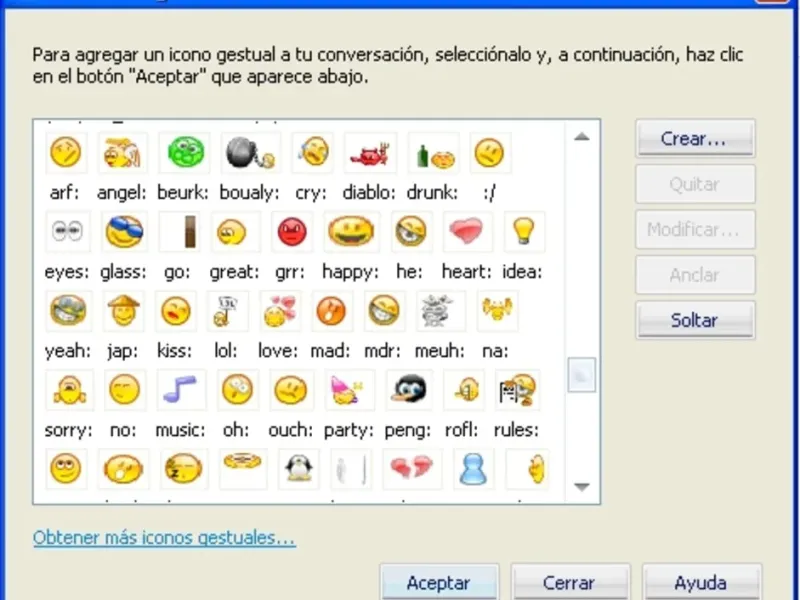The width and height of the screenshot is (800, 600).
Task: Select the party: hat emoticon
Action: point(349,390)
